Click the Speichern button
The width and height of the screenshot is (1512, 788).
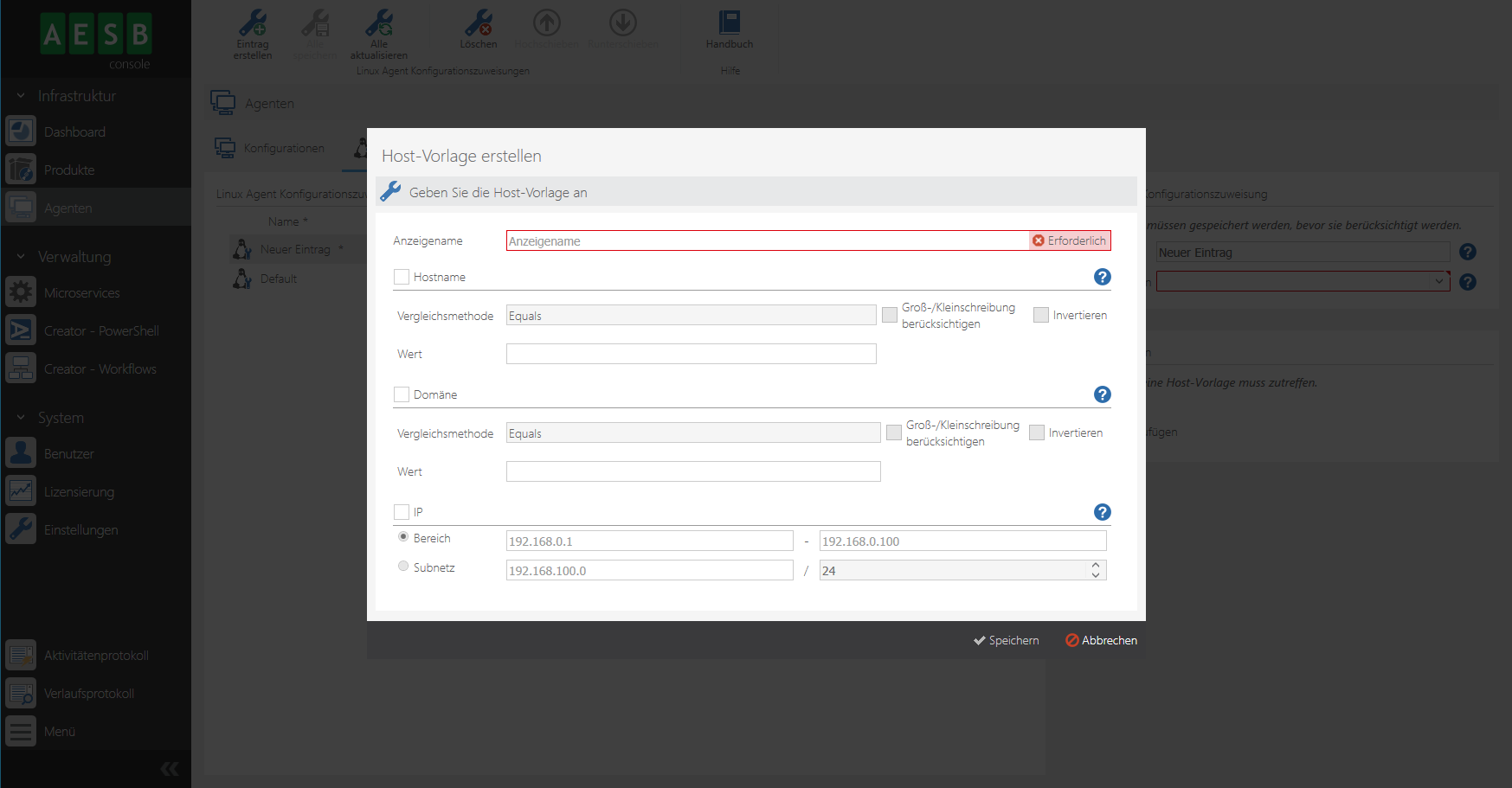[x=1006, y=641]
